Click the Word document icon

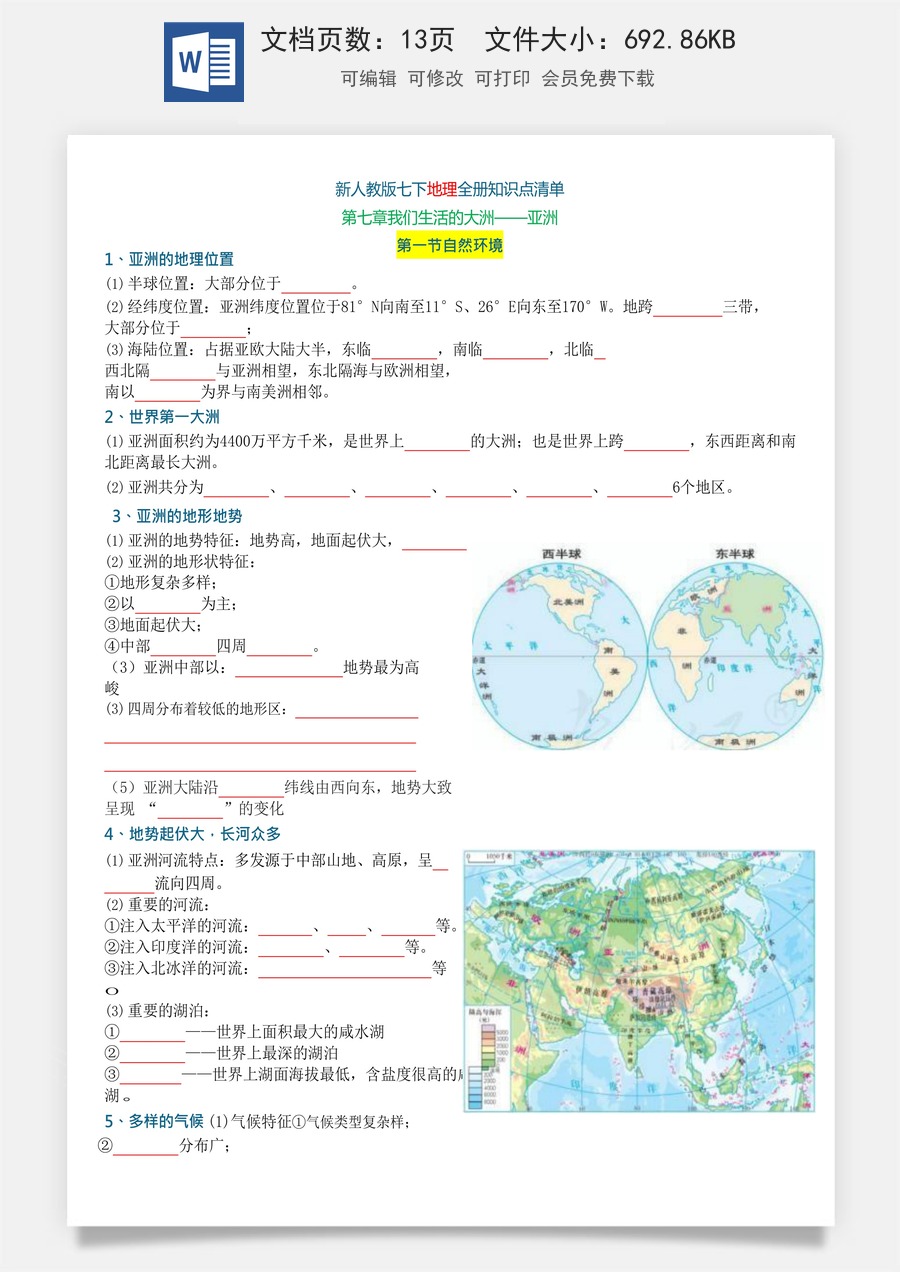[204, 62]
